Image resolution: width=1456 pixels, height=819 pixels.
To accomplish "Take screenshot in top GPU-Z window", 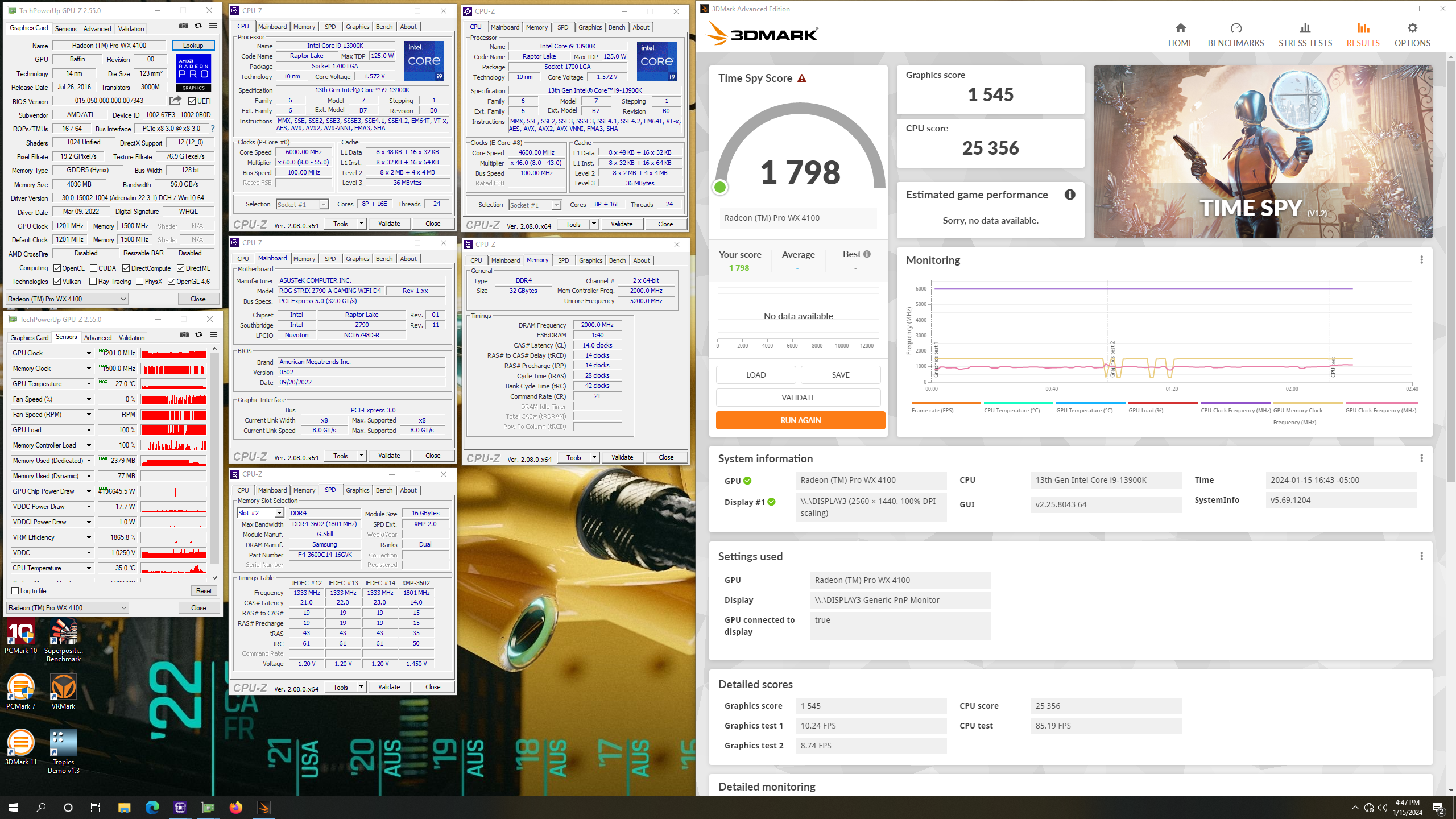I will pos(184,26).
